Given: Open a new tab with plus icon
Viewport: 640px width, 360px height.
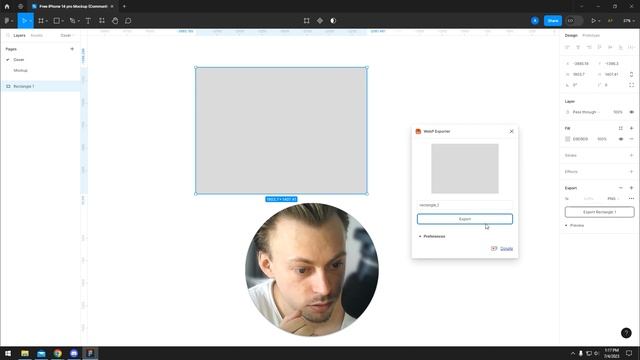Looking at the screenshot, I should 124,6.
